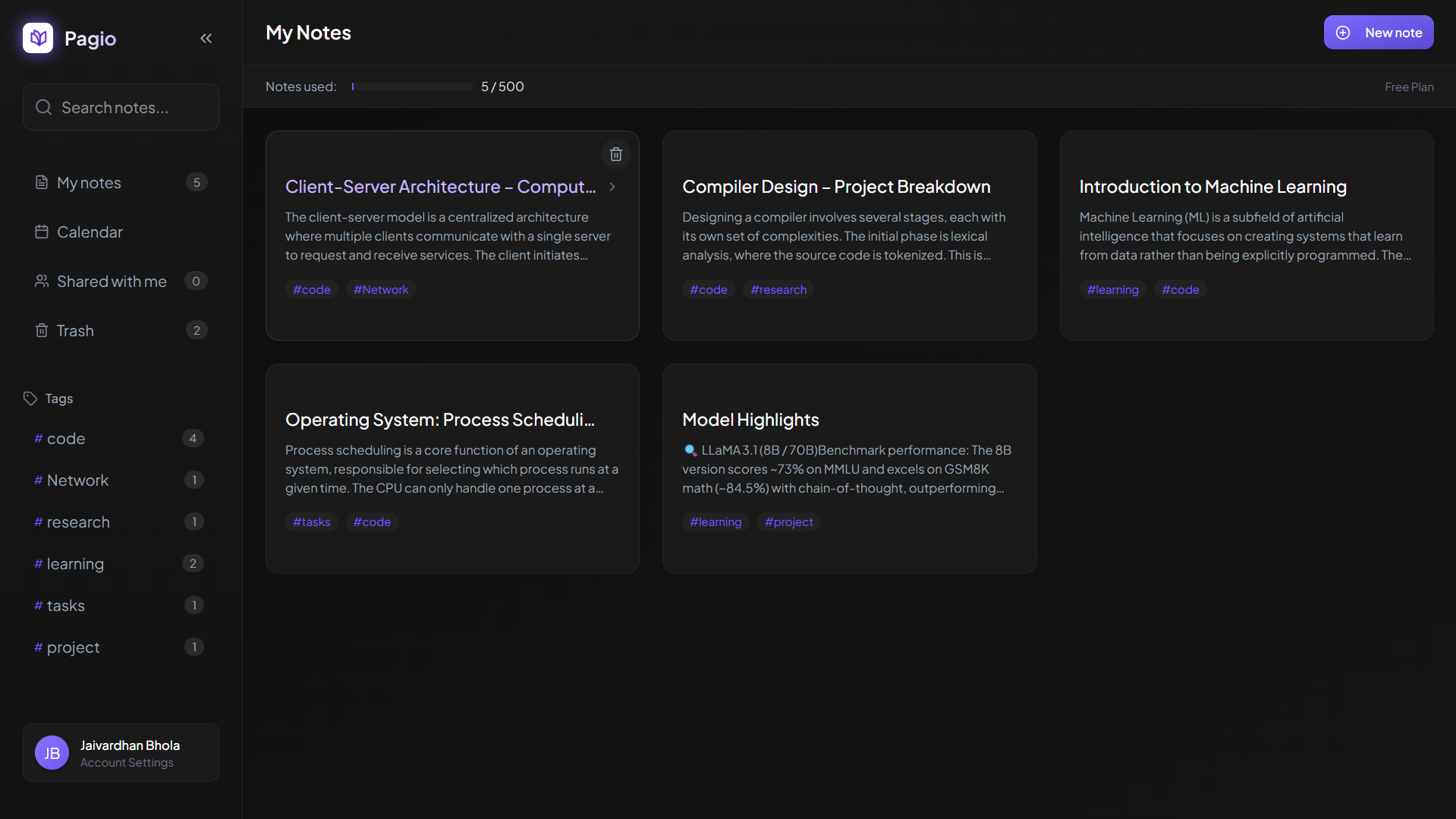
Task: Click #learning tag on Model Highlights note
Action: click(715, 521)
